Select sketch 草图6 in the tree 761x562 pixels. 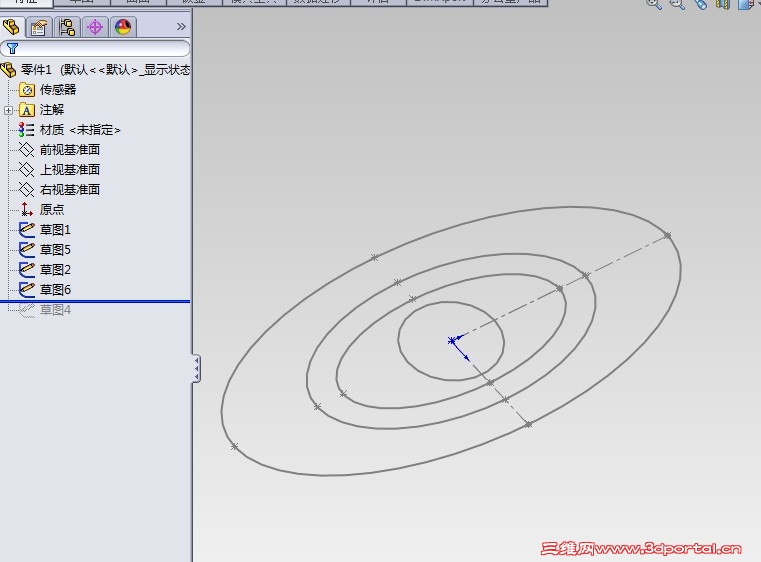click(x=45, y=289)
